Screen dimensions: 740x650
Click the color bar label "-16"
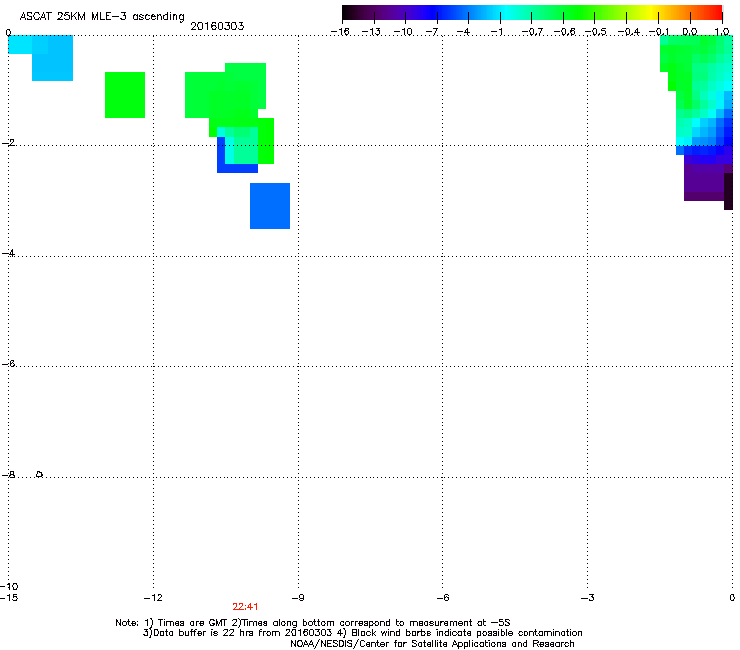[340, 32]
